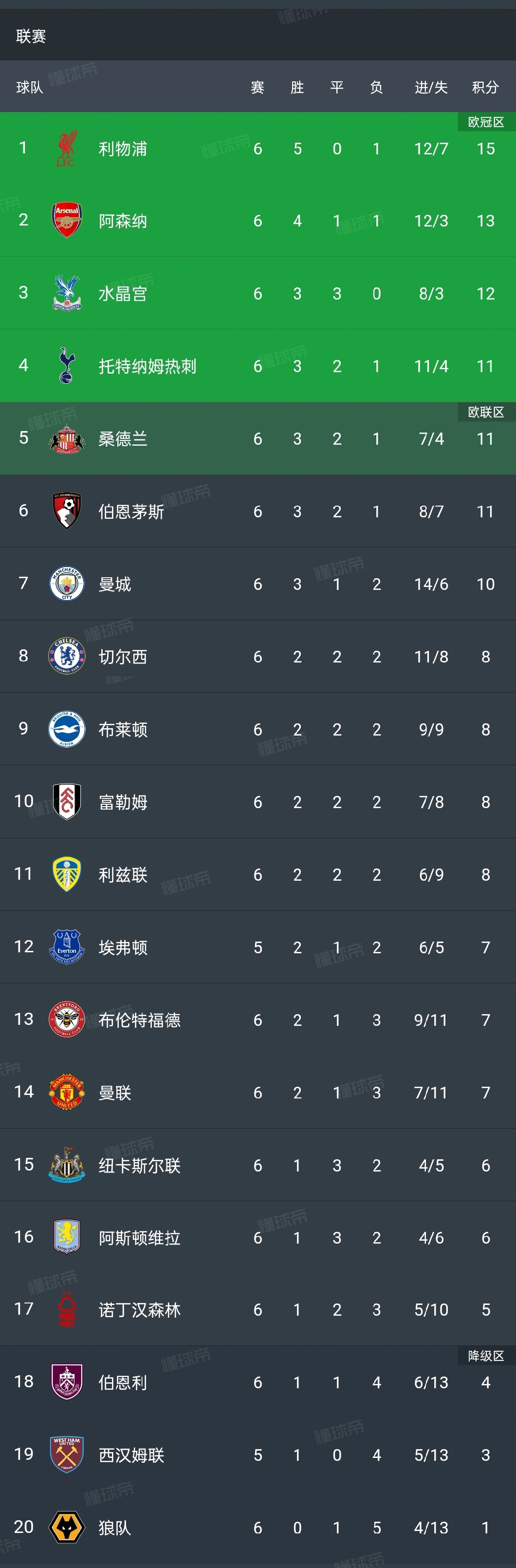Select the Manchester United crest
This screenshot has height=1568, width=516.
pyautogui.click(x=66, y=1092)
